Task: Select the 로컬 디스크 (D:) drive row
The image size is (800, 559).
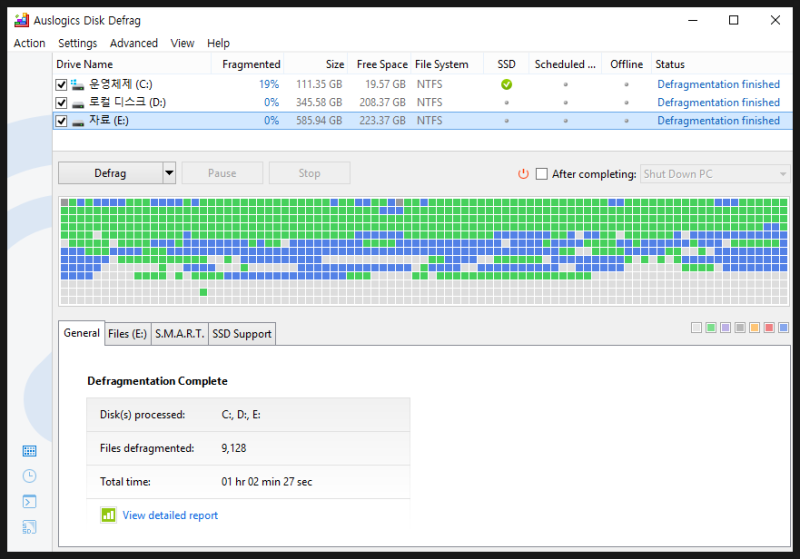Action: point(422,103)
